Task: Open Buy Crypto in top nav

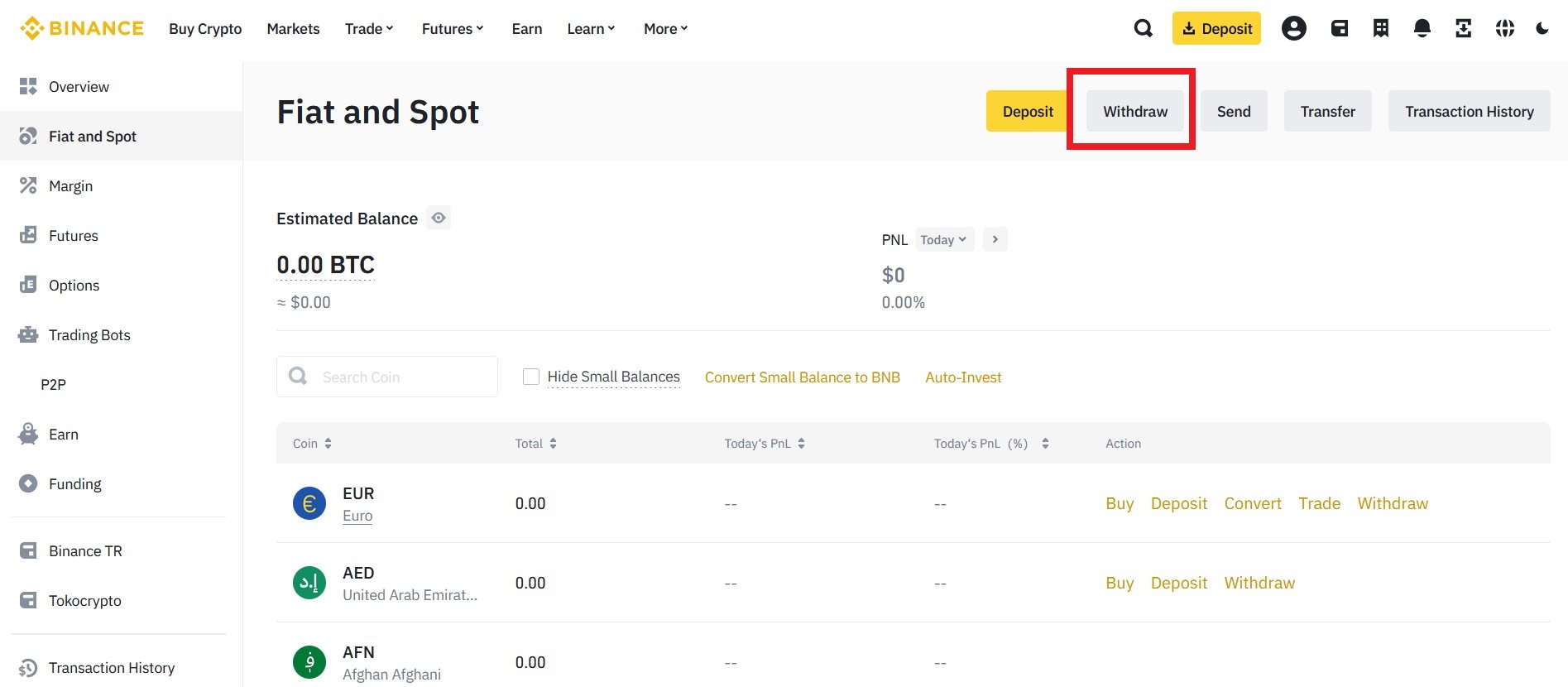Action: pos(205,28)
